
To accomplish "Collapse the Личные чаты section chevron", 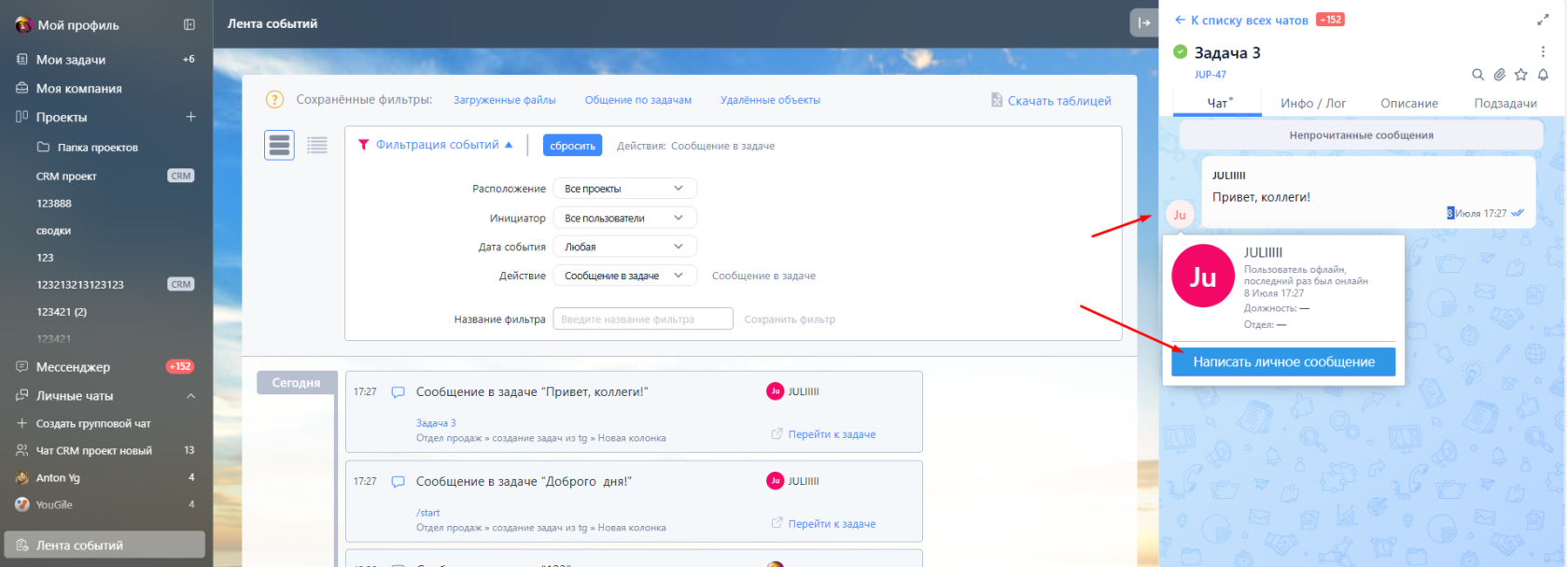I will tap(190, 396).
